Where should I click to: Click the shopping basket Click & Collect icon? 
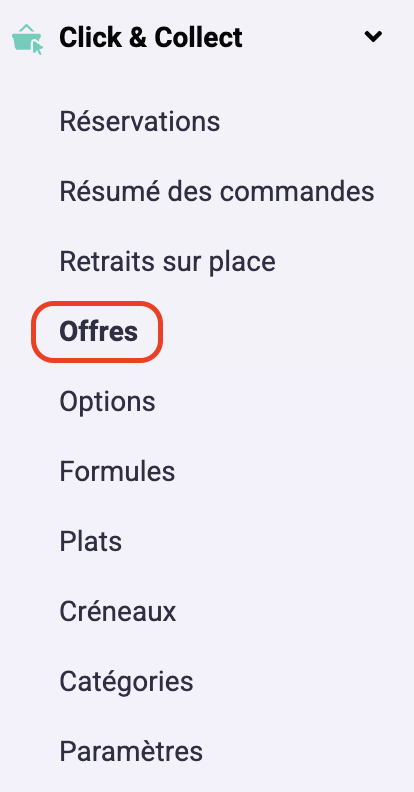click(x=27, y=39)
